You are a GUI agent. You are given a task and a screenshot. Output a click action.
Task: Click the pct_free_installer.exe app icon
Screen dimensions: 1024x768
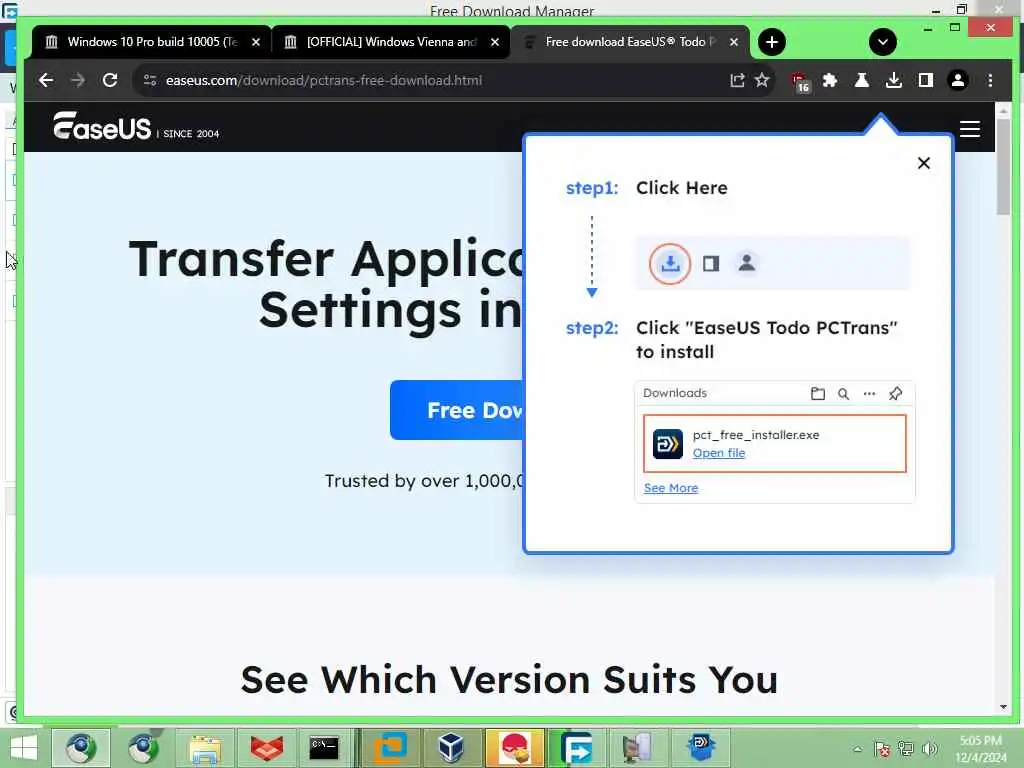tap(667, 444)
